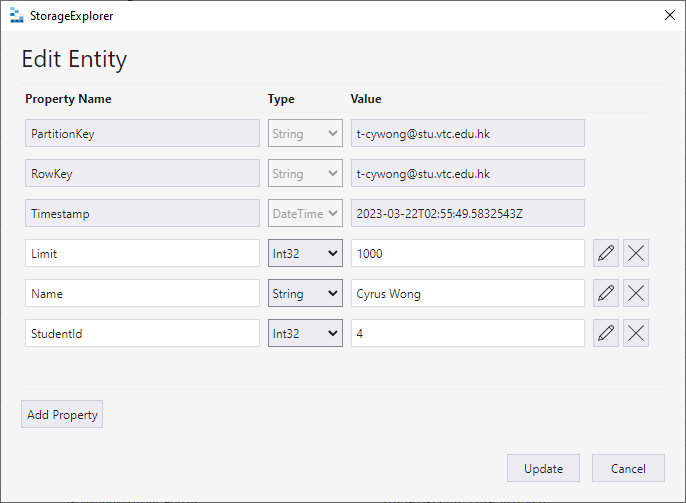Remove the Name property via X icon
The height and width of the screenshot is (503, 686).
636,293
